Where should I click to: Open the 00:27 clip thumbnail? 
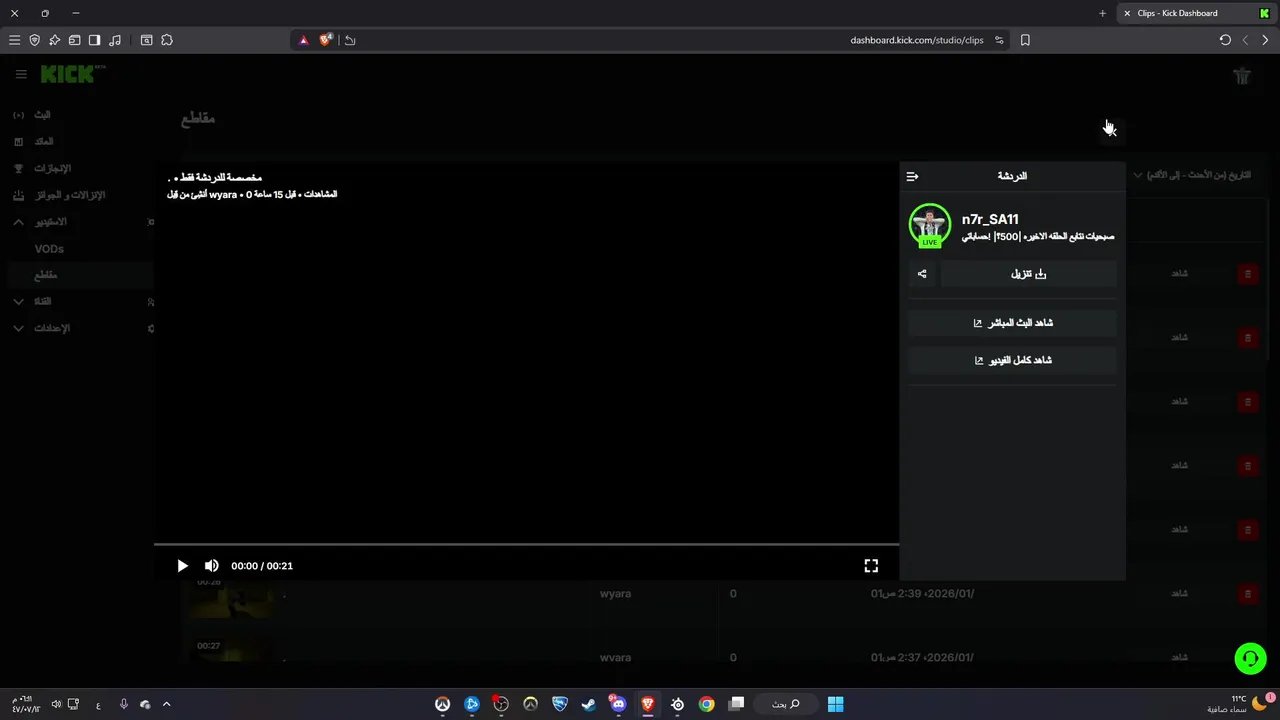[x=232, y=653]
